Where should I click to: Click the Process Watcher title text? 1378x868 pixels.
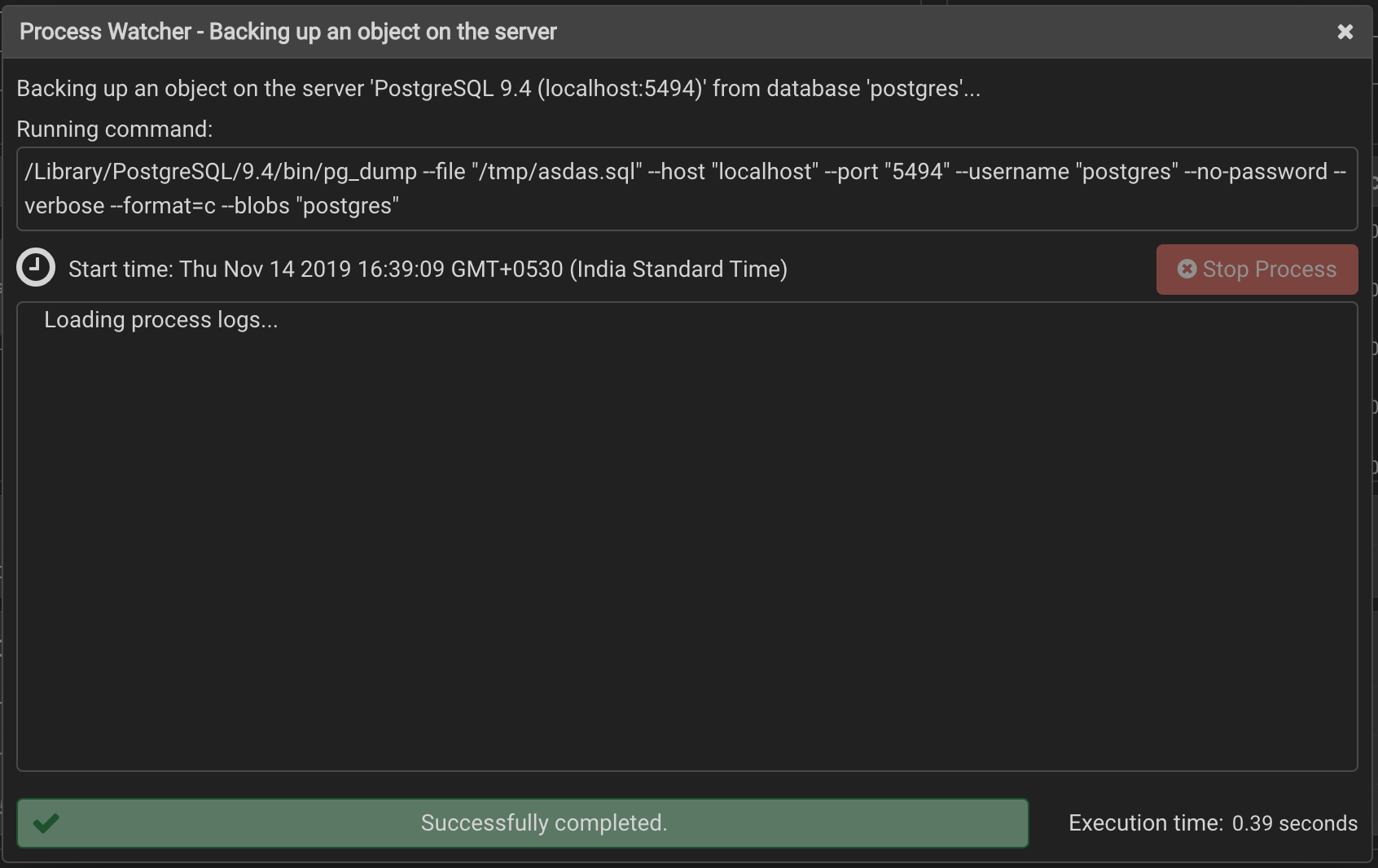(x=287, y=32)
